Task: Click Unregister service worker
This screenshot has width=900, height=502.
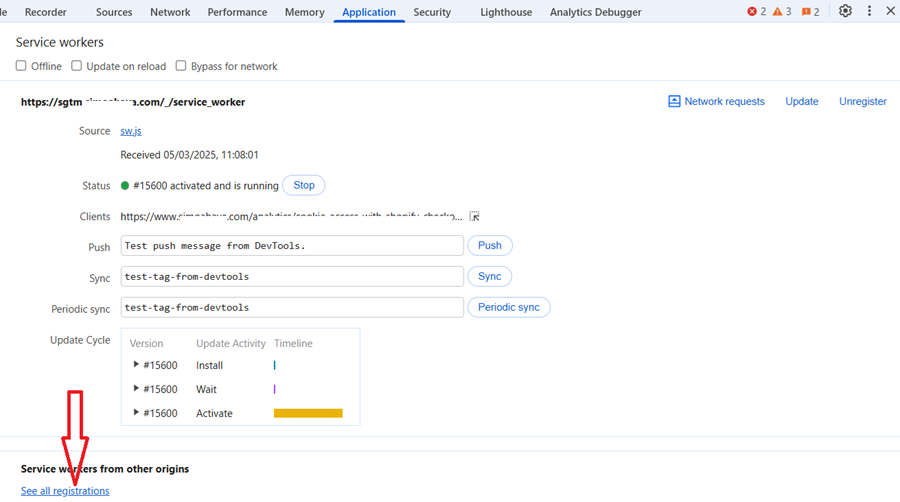Action: pyautogui.click(x=863, y=102)
